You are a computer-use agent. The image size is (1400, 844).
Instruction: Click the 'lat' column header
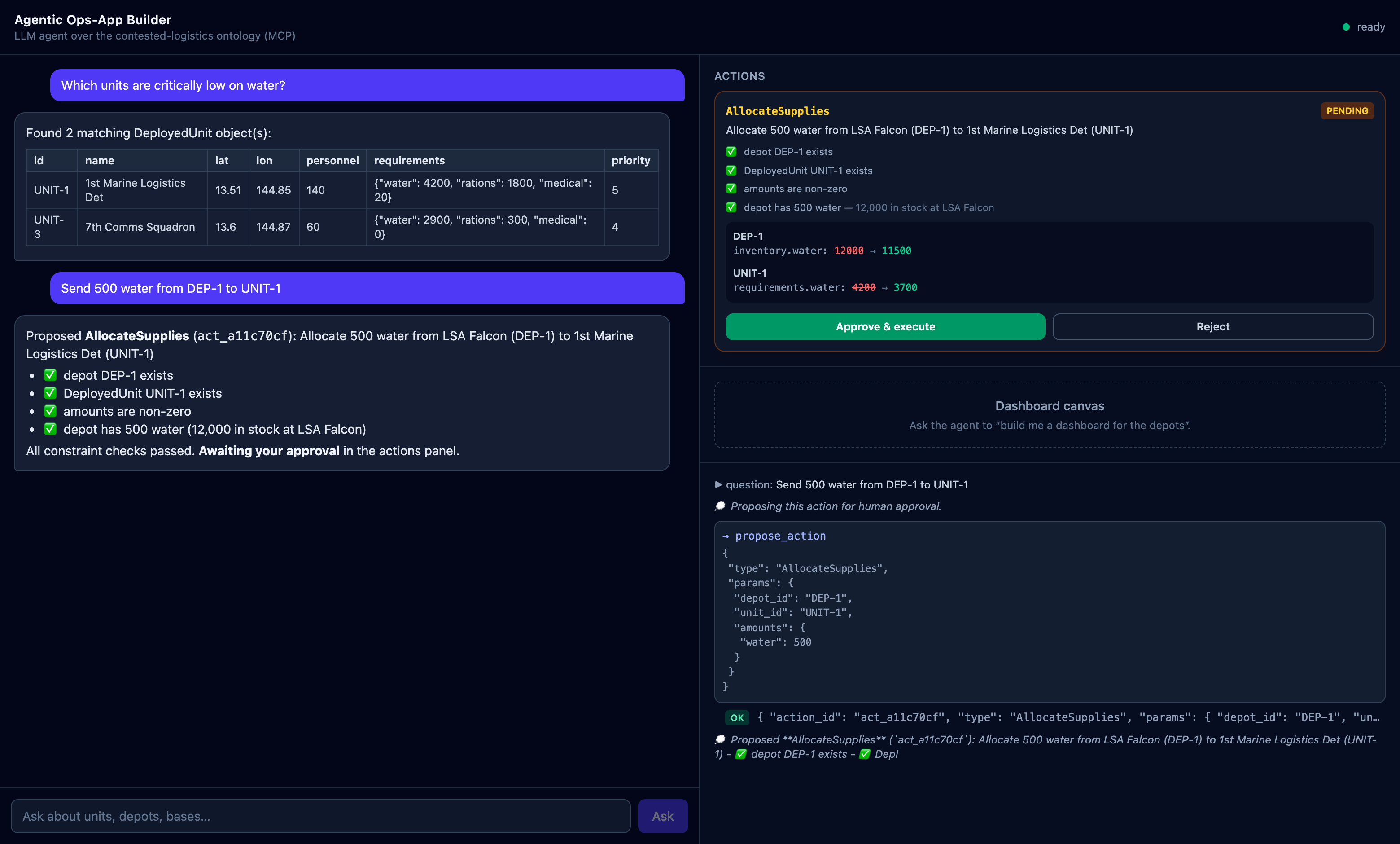tap(228, 161)
